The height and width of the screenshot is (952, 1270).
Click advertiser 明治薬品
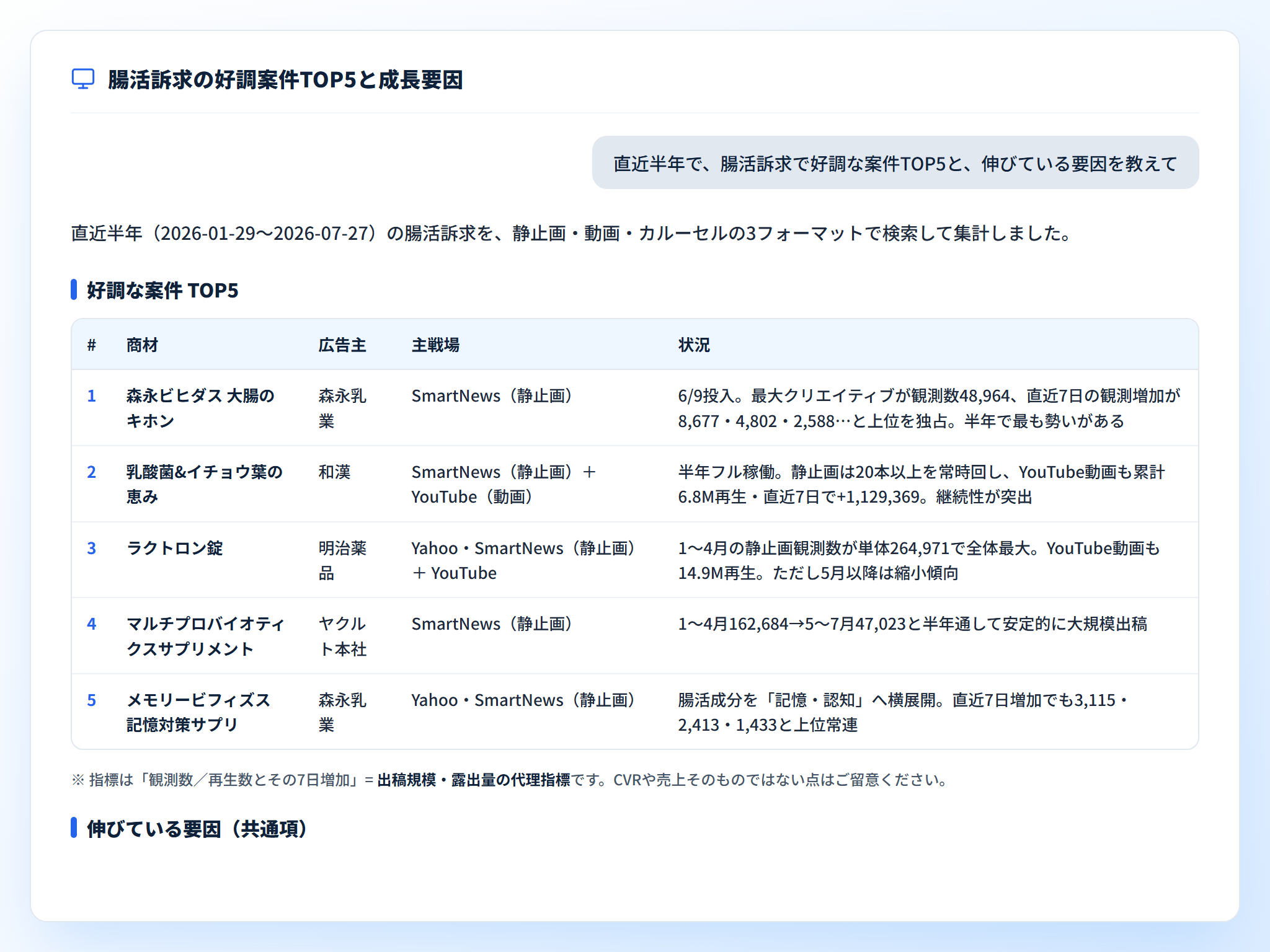click(x=342, y=560)
